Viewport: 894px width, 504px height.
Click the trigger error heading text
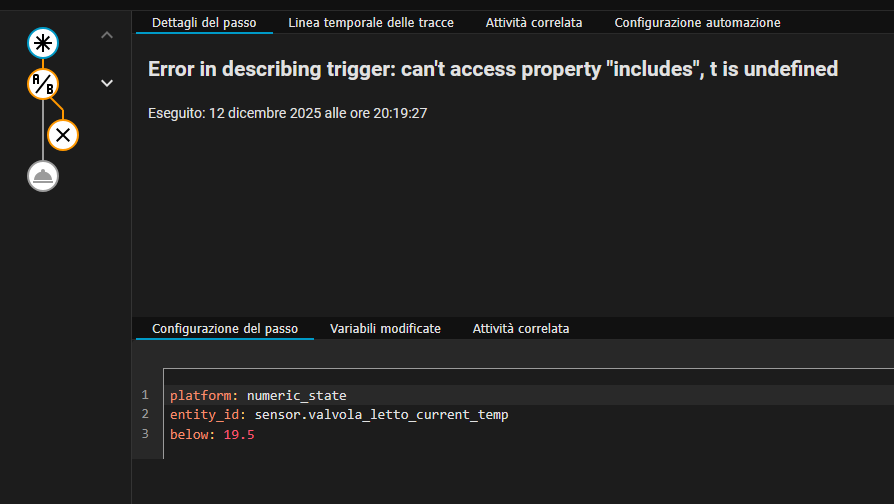pos(493,69)
